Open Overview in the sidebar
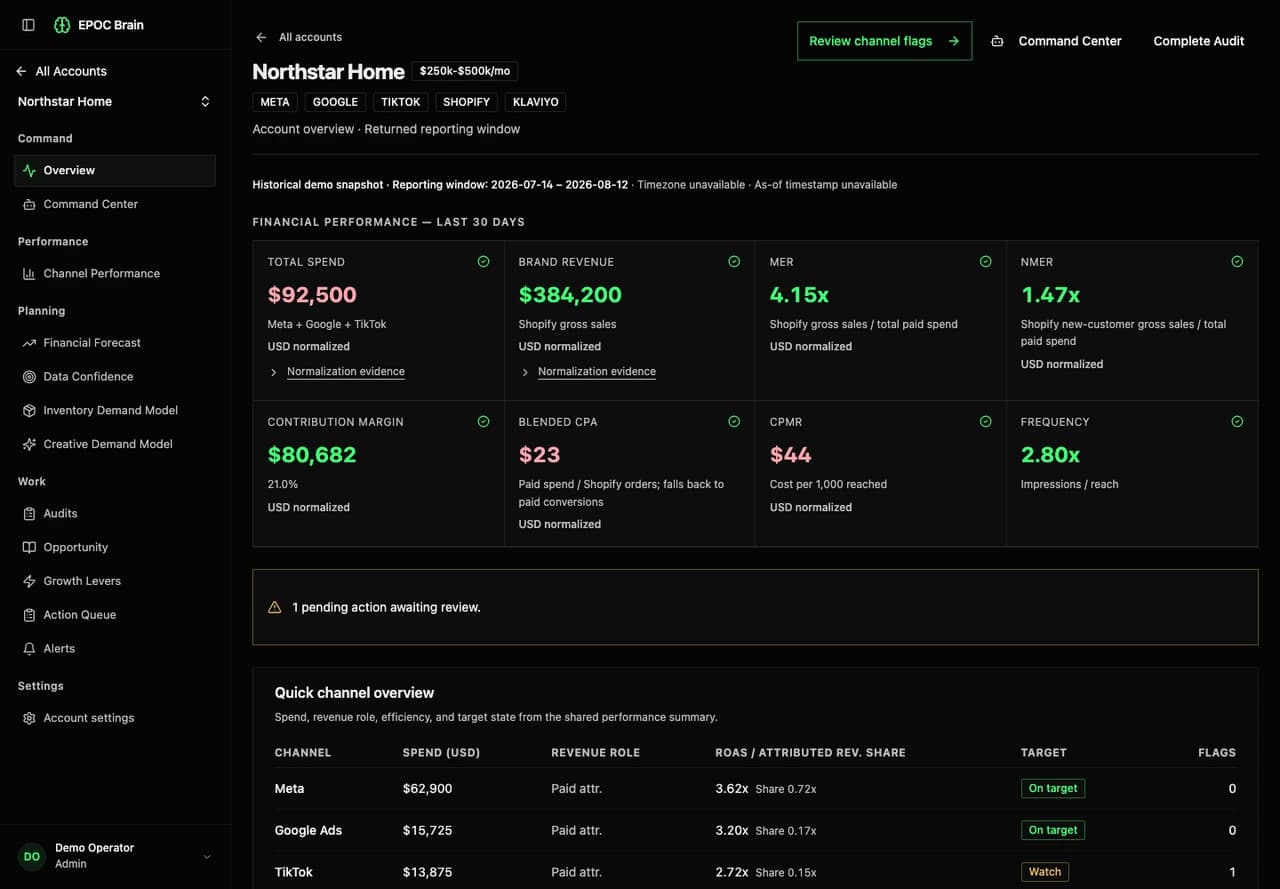The width and height of the screenshot is (1280, 889). tap(115, 170)
